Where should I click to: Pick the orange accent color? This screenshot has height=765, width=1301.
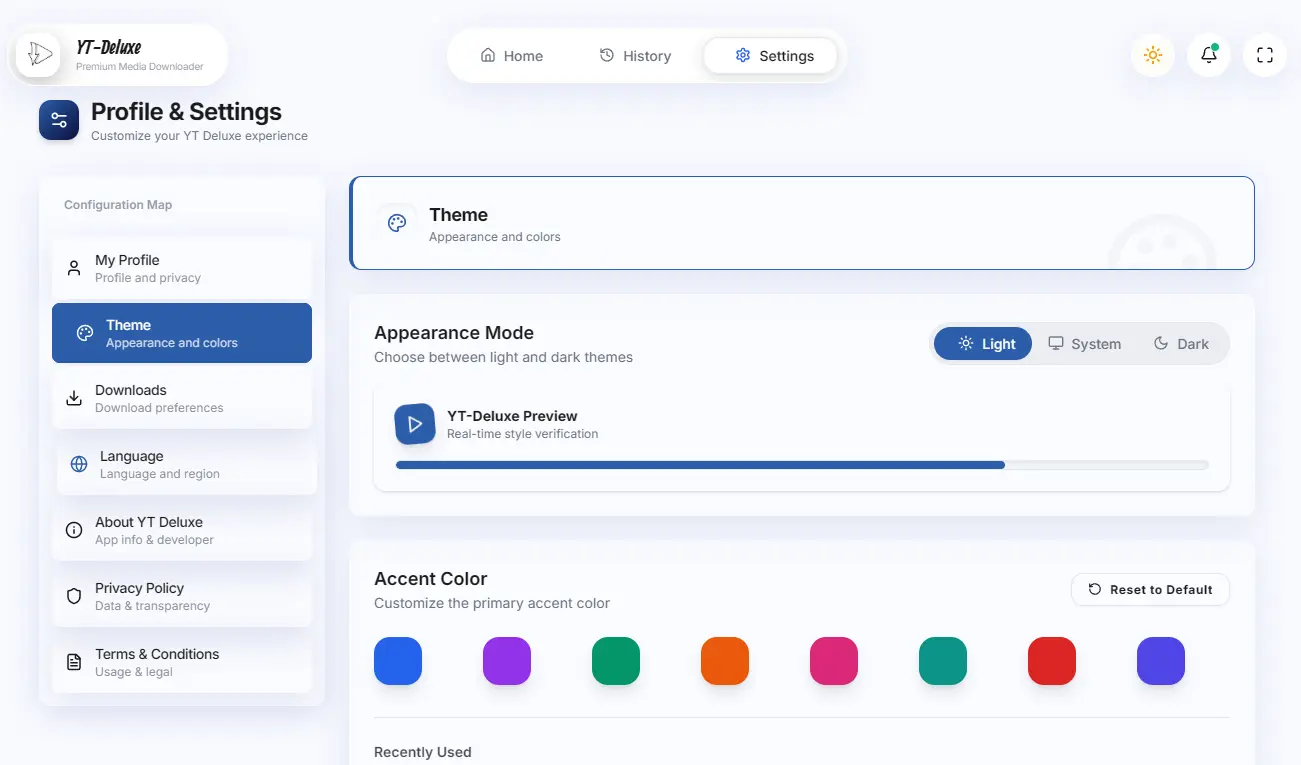tap(725, 661)
